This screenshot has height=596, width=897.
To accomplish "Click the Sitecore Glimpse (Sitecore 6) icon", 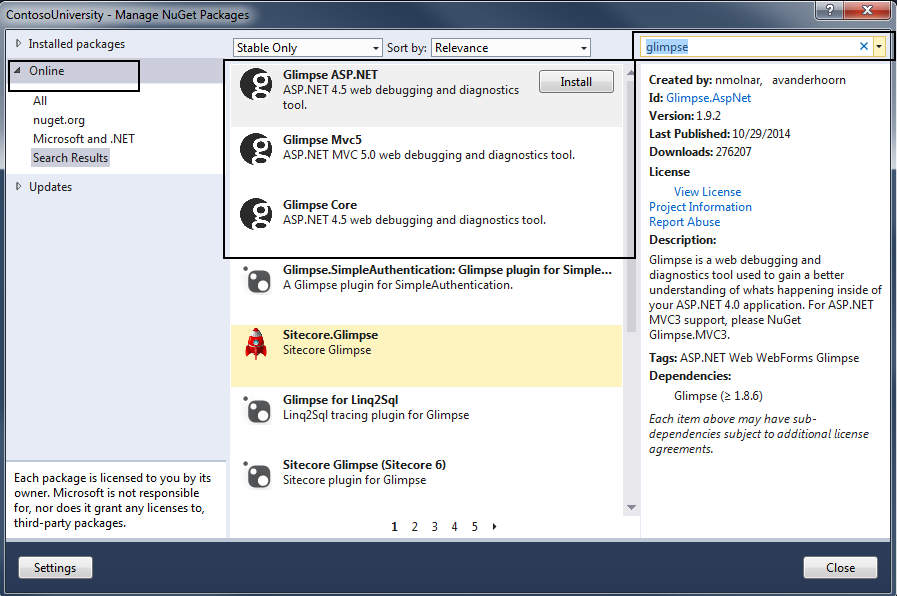I will pyautogui.click(x=257, y=474).
